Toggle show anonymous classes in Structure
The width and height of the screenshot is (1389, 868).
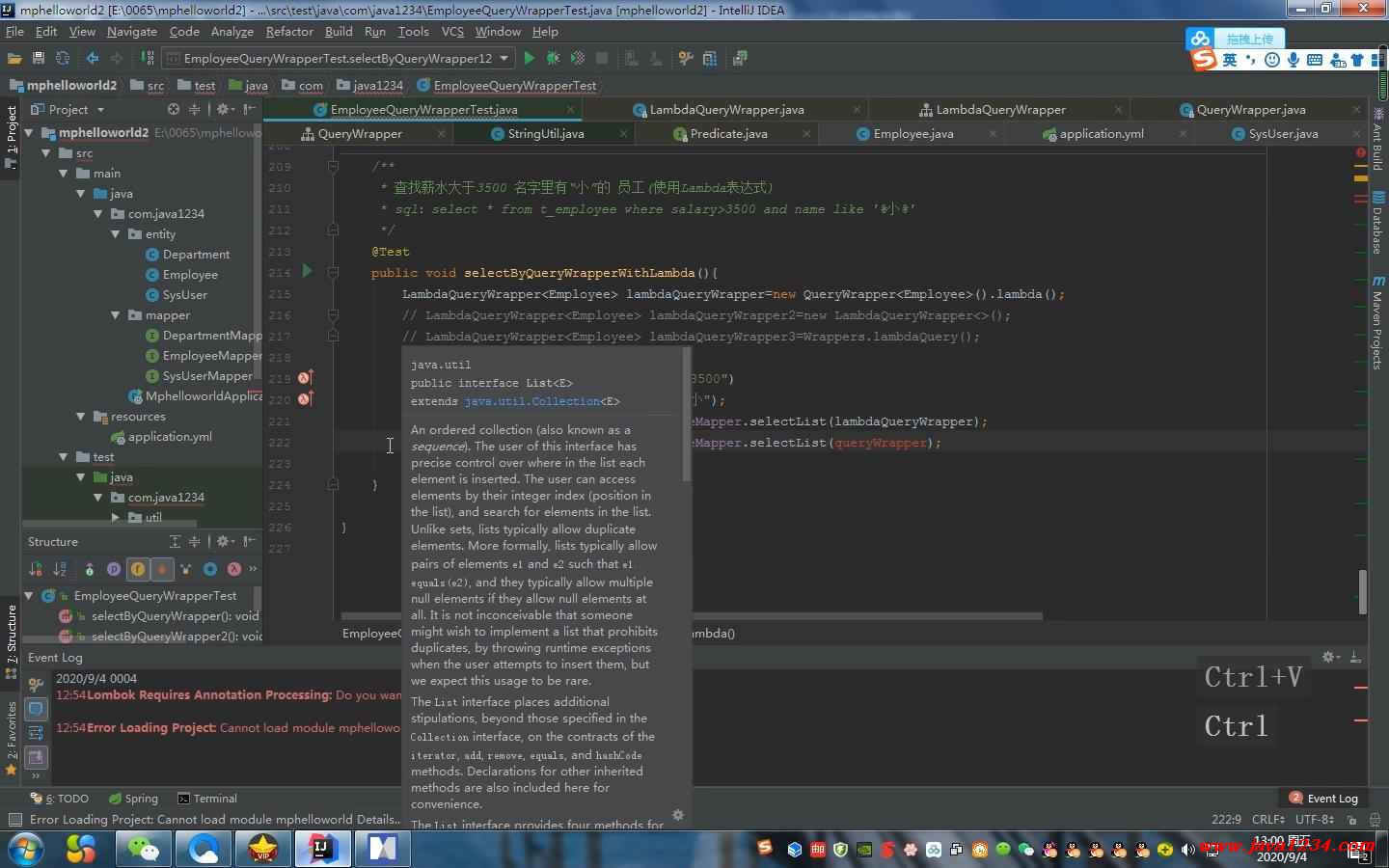[x=209, y=569]
